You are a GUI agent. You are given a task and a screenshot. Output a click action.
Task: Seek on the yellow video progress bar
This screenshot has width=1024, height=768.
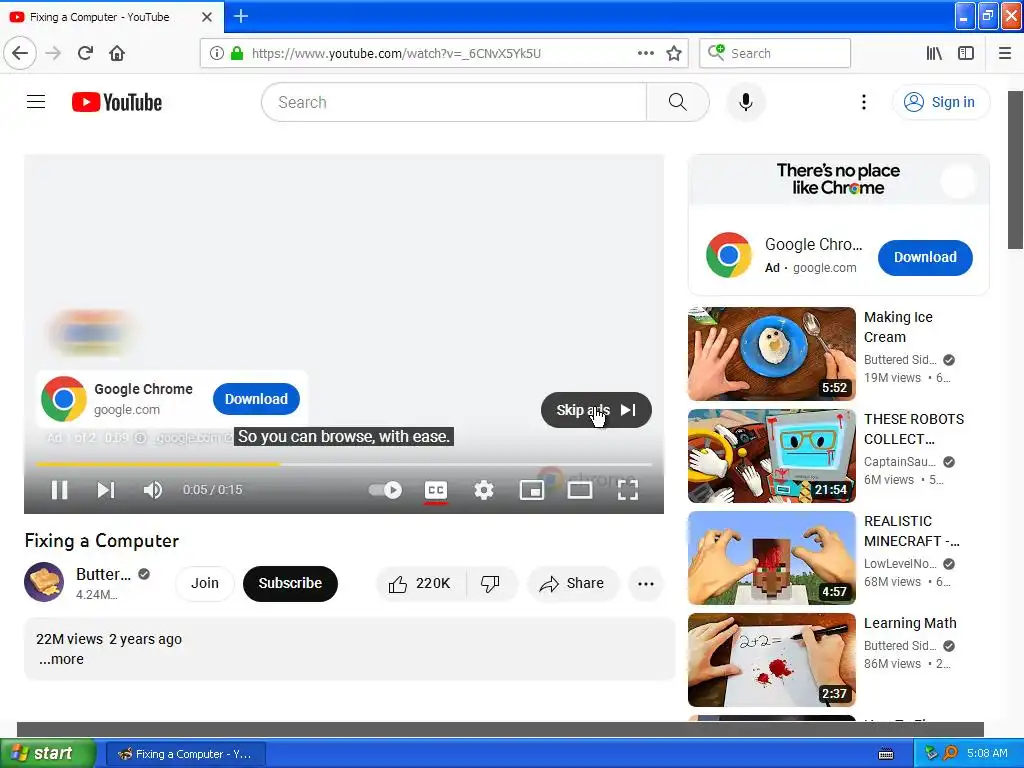click(344, 464)
